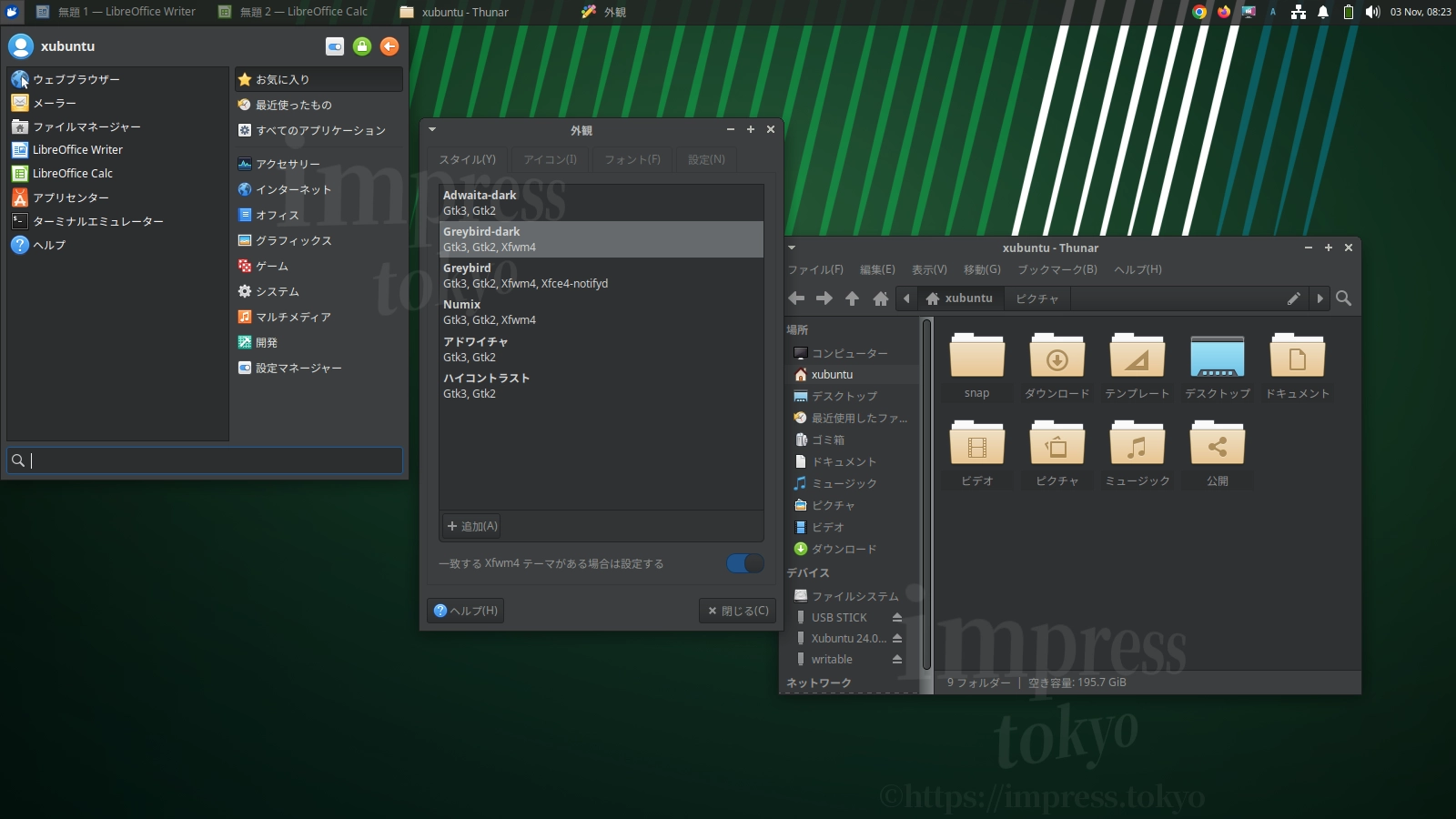Click right scroll arrow in Thunar path bar

[x=1319, y=298]
